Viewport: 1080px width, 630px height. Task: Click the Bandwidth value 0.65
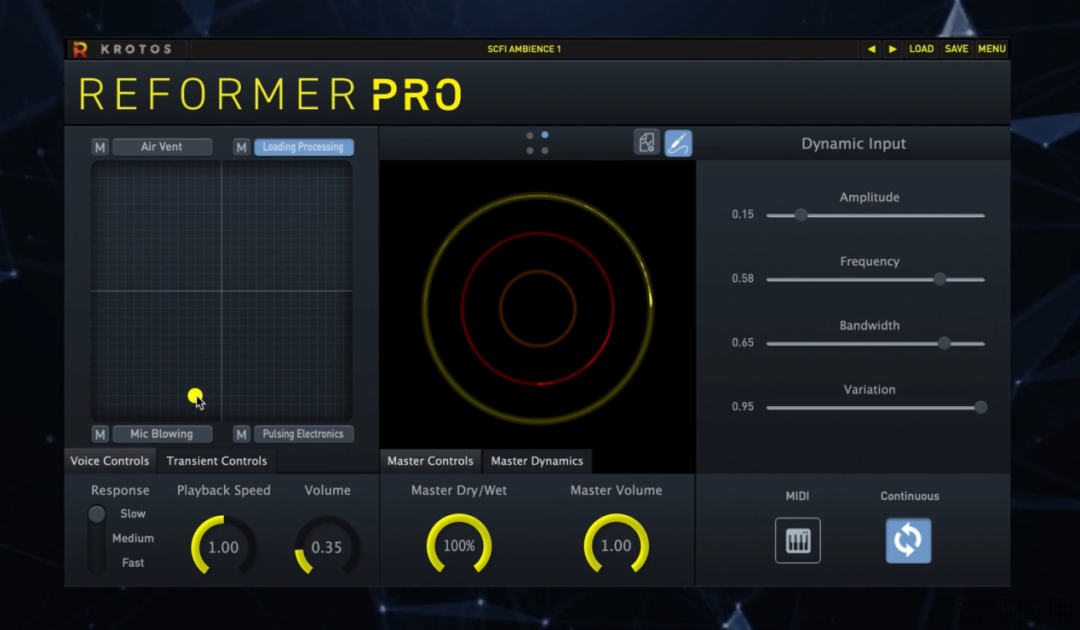click(742, 342)
